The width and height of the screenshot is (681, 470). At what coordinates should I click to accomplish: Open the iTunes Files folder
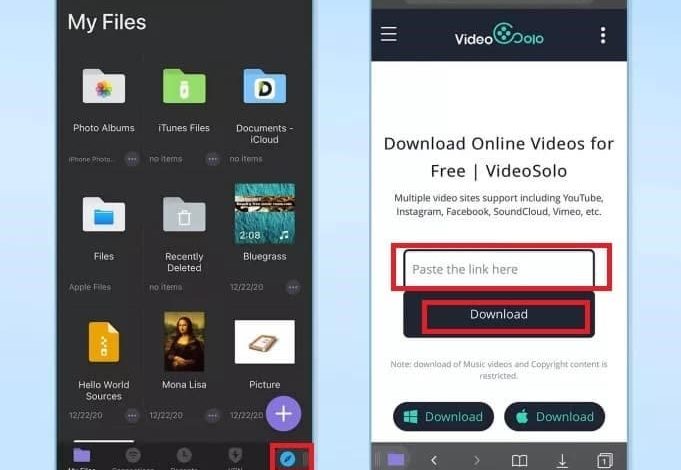click(184, 86)
